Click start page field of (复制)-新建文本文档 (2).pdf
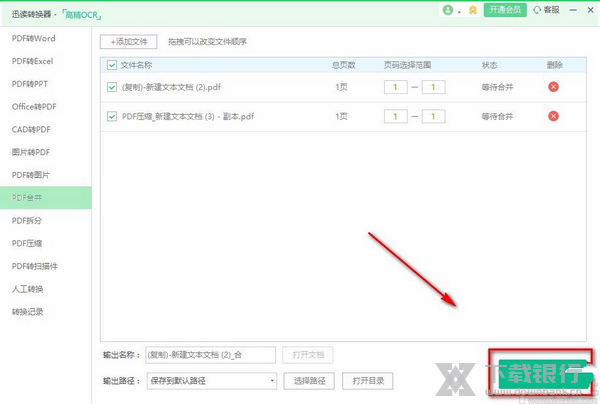600x404 pixels. click(396, 87)
